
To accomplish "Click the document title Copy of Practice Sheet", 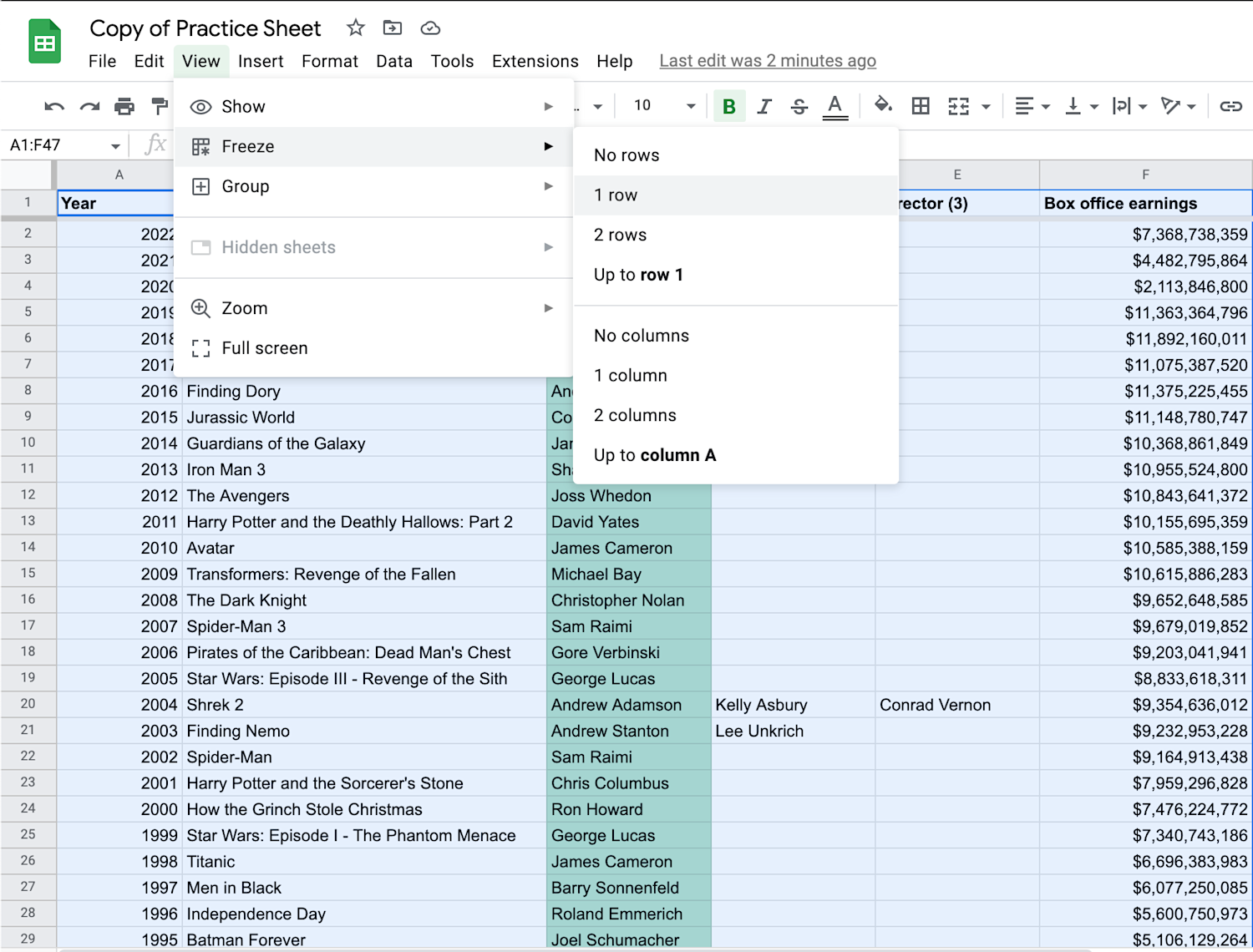I will [205, 28].
